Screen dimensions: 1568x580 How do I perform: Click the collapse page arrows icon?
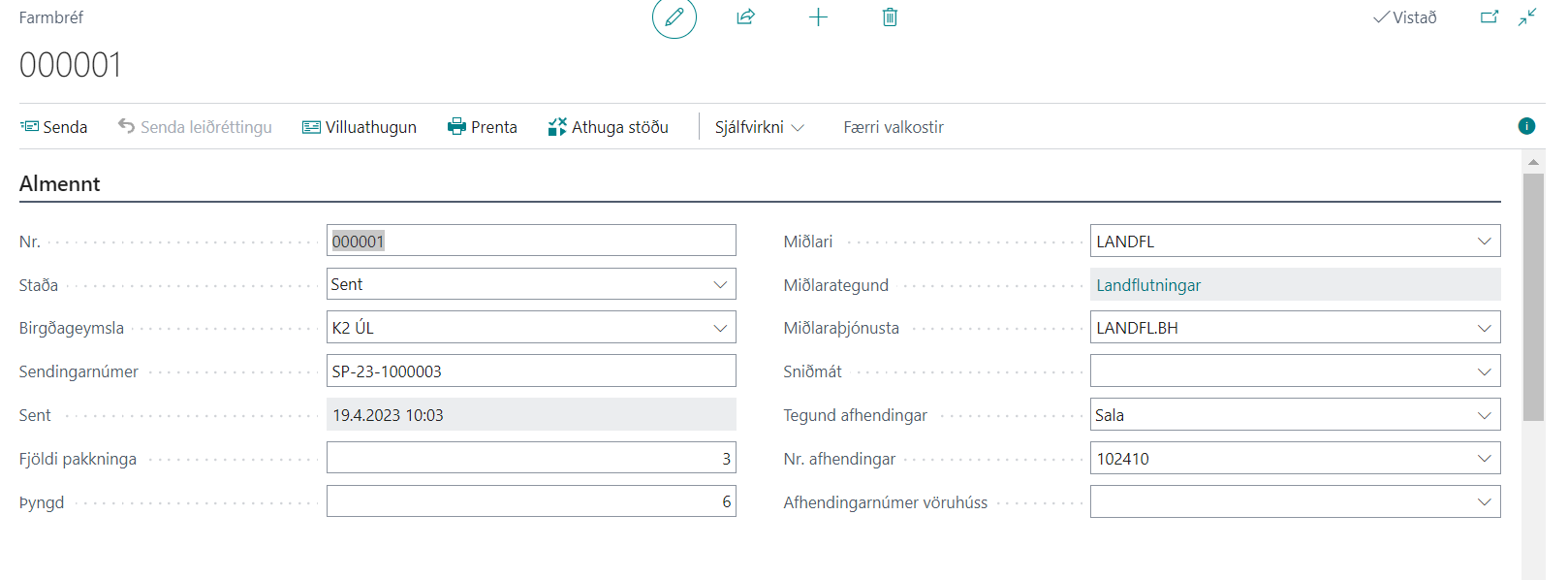pyautogui.click(x=1527, y=17)
